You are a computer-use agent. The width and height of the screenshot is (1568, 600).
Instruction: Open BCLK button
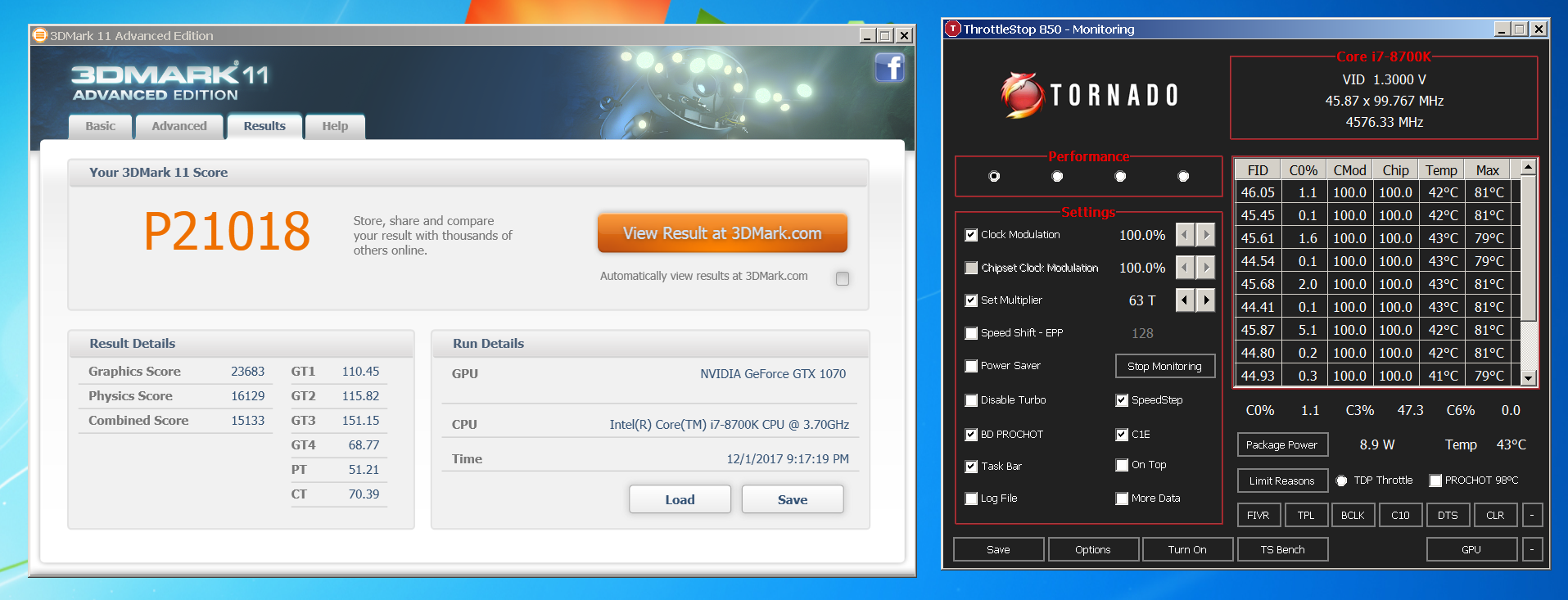1353,515
